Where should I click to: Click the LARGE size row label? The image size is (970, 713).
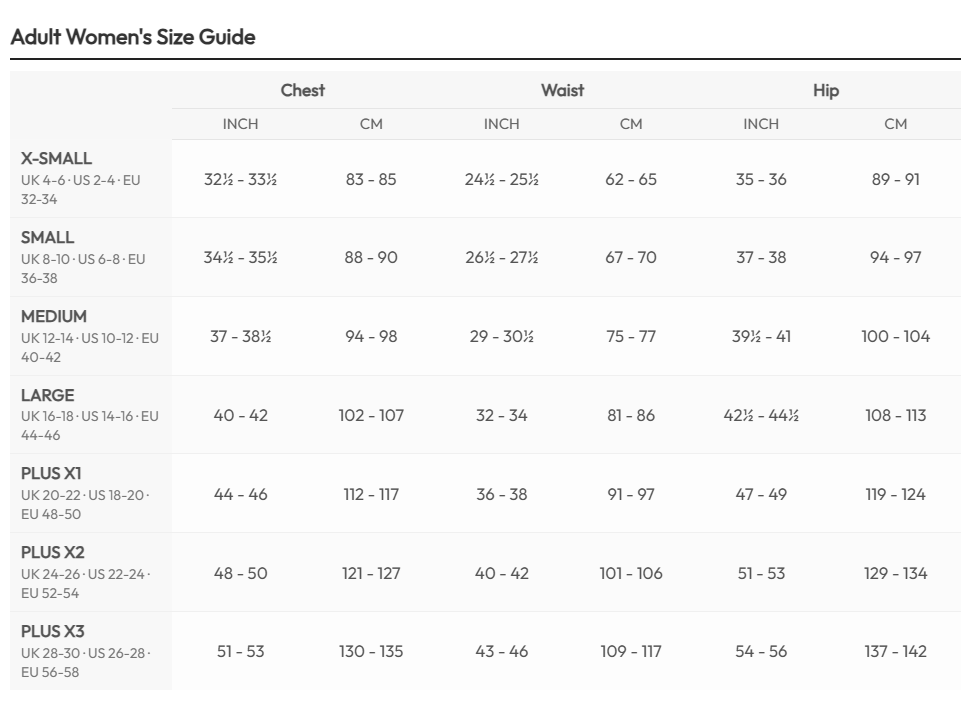48,395
